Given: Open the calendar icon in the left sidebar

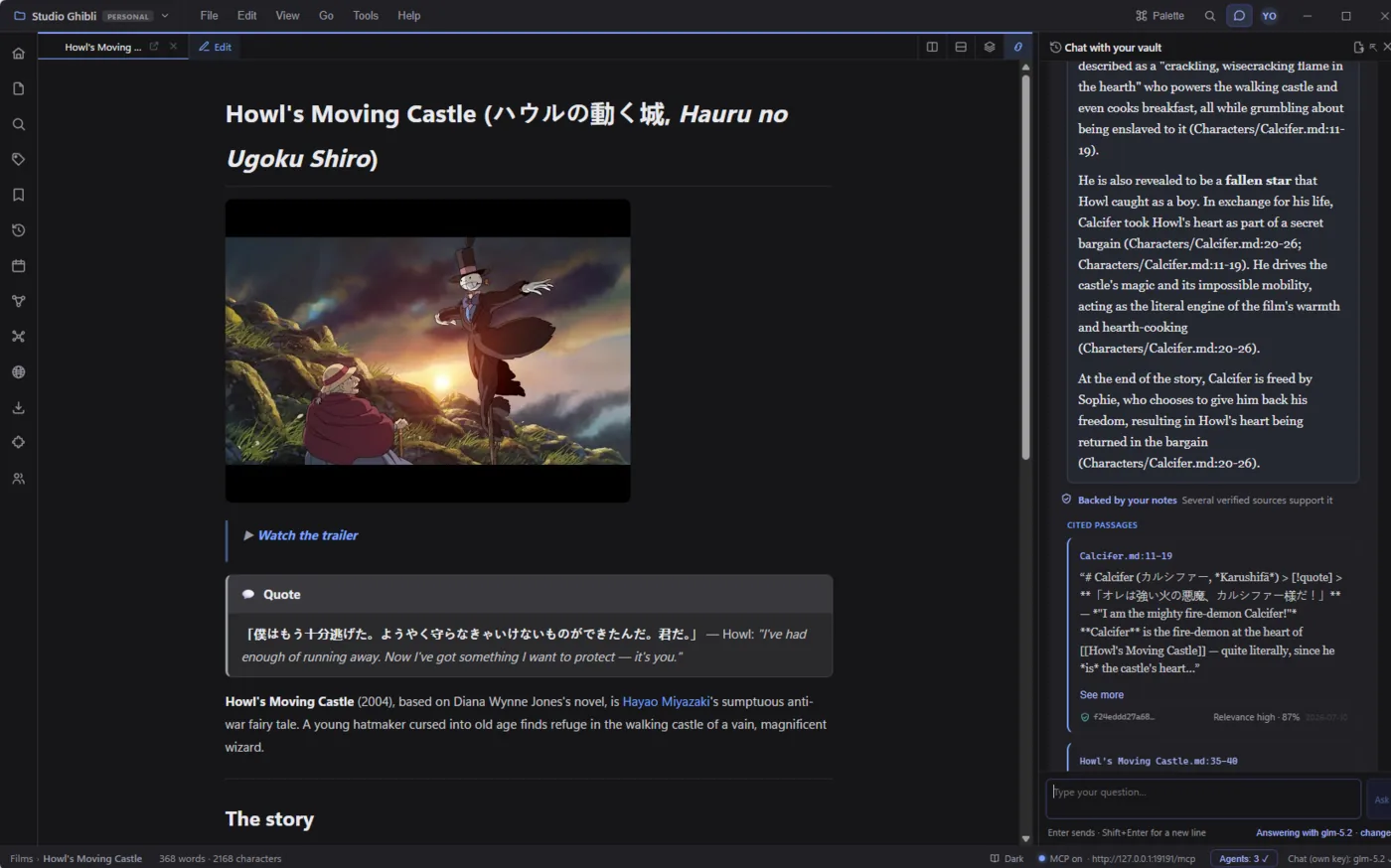Looking at the screenshot, I should pos(18,266).
